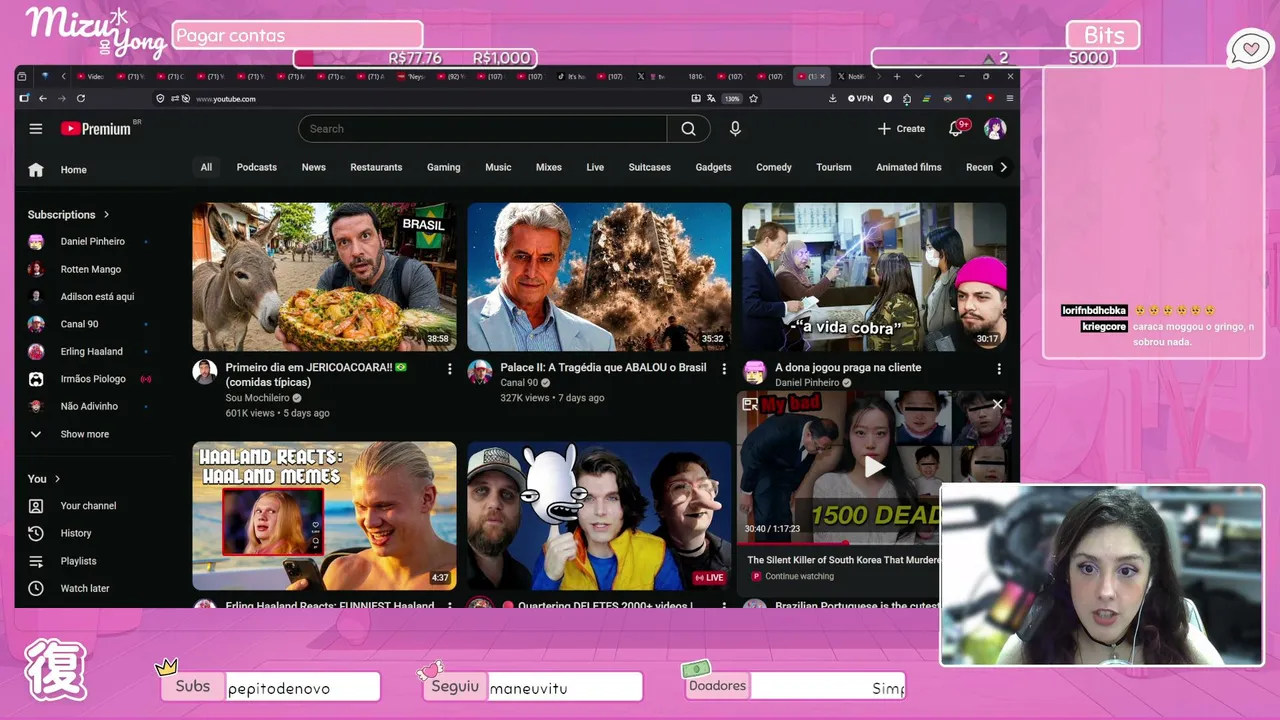
Task: Click the heart chat icon in stream overlay
Action: click(x=1250, y=48)
